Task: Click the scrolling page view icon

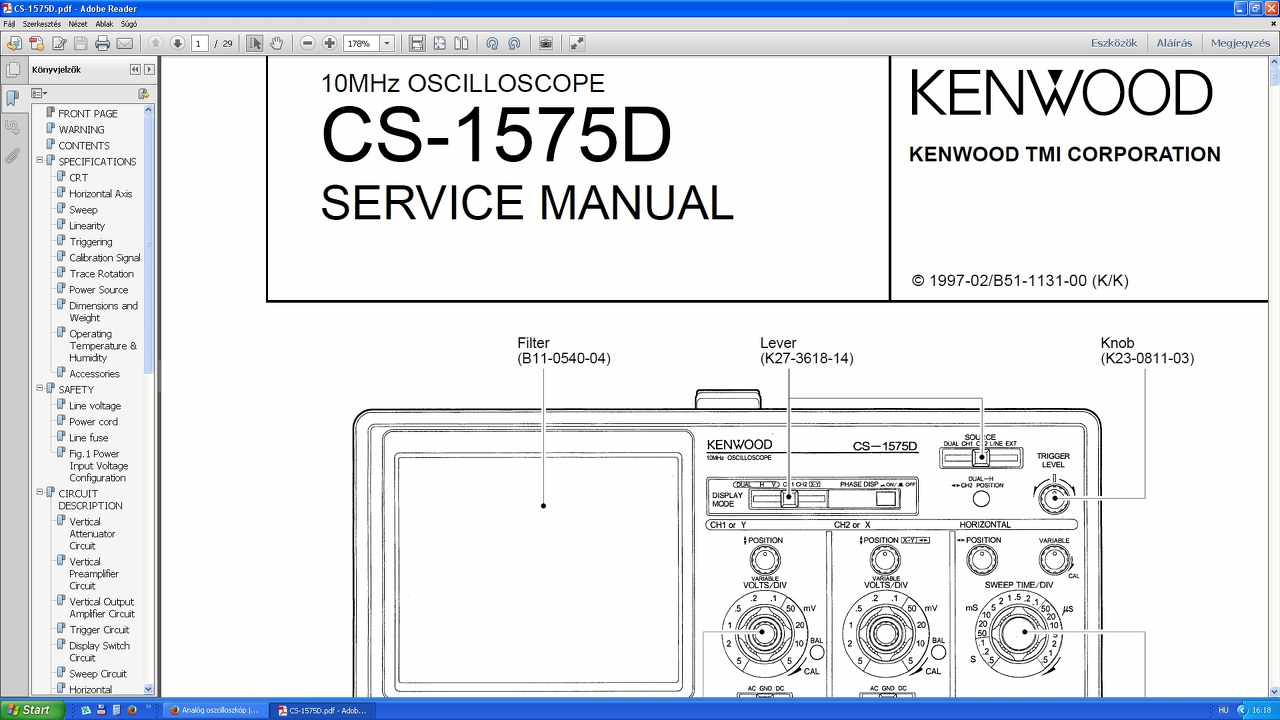Action: [417, 43]
